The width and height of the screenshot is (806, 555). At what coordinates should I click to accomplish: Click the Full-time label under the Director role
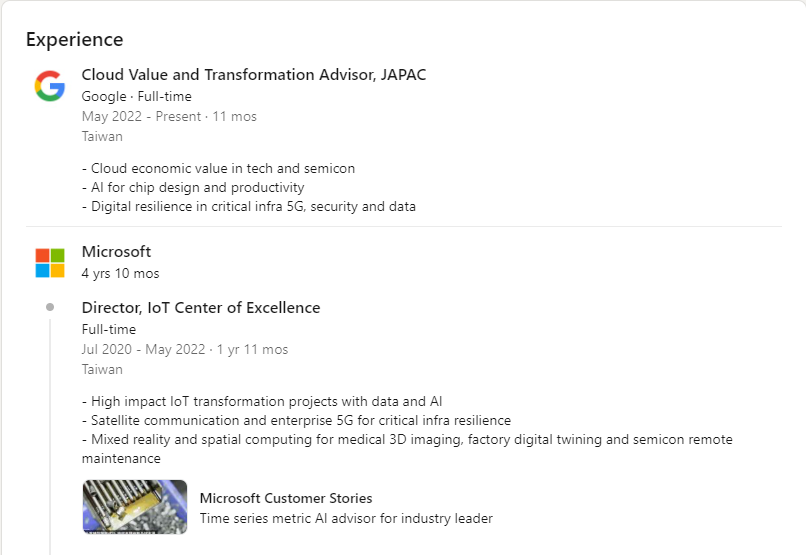tap(109, 329)
